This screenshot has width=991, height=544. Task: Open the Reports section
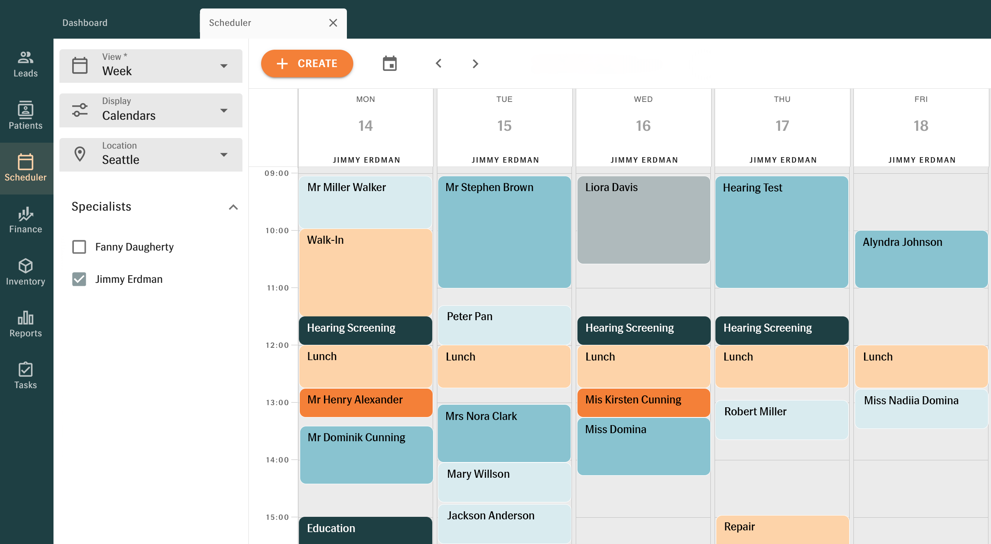pos(26,324)
